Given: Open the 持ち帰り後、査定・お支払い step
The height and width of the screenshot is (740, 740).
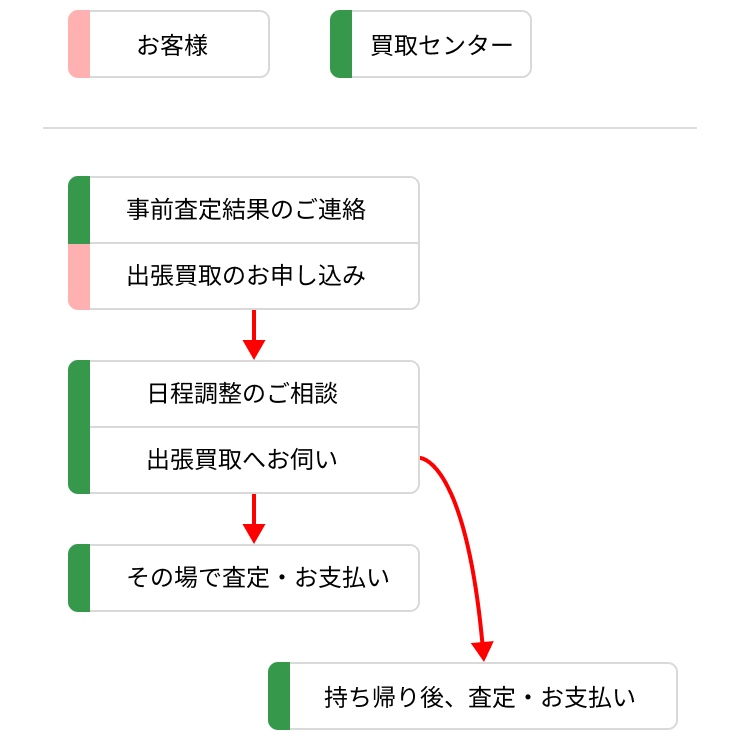Looking at the screenshot, I should click(x=480, y=696).
